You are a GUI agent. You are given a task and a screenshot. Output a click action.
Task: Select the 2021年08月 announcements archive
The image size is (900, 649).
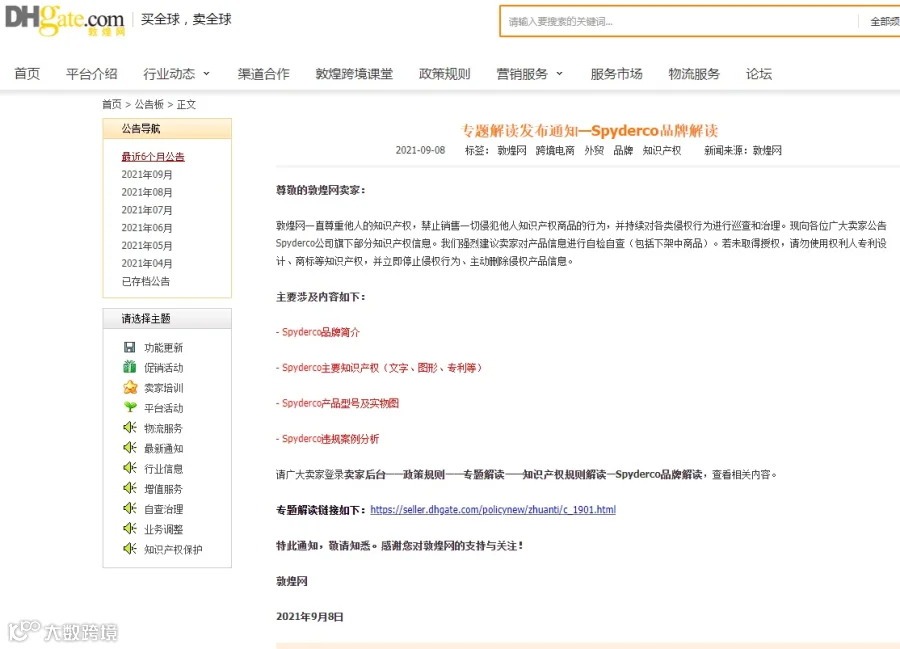[x=147, y=192]
